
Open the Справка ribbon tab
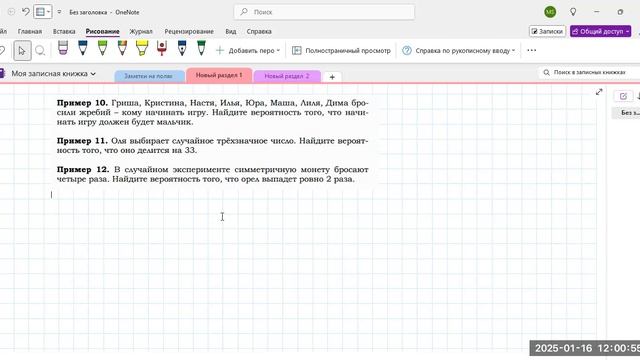click(x=259, y=31)
